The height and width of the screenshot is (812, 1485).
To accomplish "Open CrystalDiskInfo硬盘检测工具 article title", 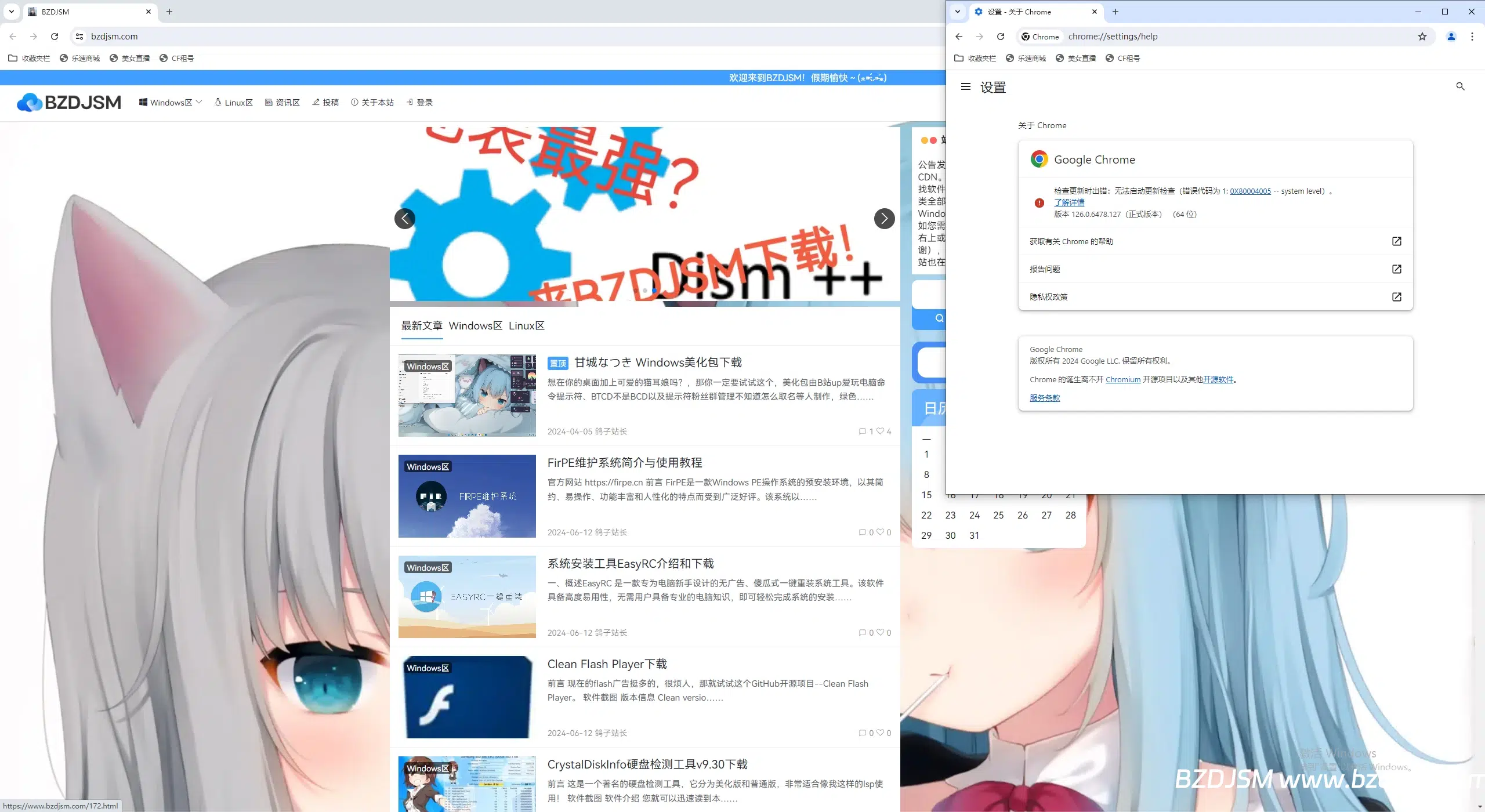I will pos(647,764).
